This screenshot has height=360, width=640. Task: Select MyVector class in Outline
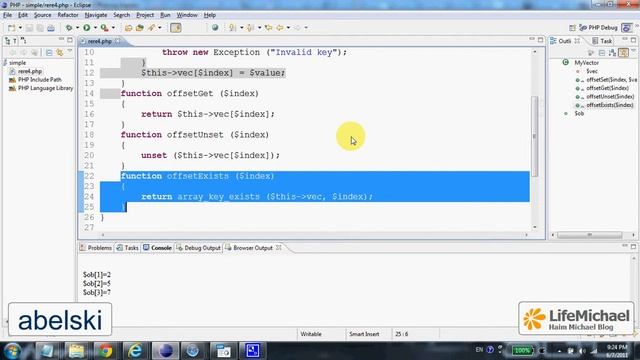587,63
